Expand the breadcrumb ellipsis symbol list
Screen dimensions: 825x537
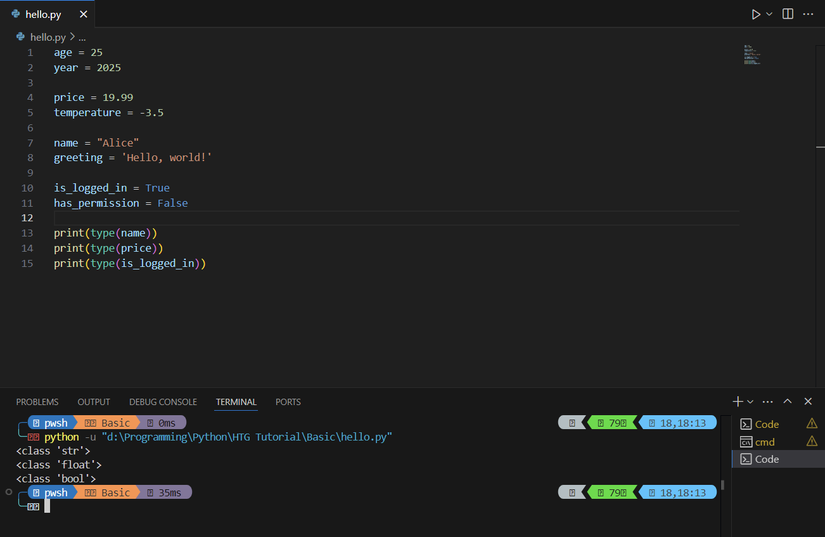pyautogui.click(x=82, y=37)
